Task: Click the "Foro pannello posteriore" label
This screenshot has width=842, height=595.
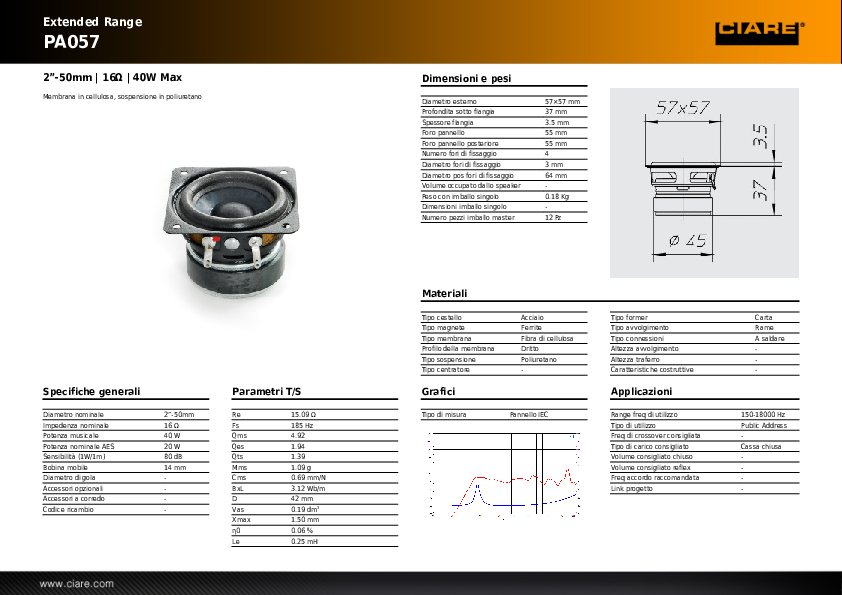Action: coord(460,143)
